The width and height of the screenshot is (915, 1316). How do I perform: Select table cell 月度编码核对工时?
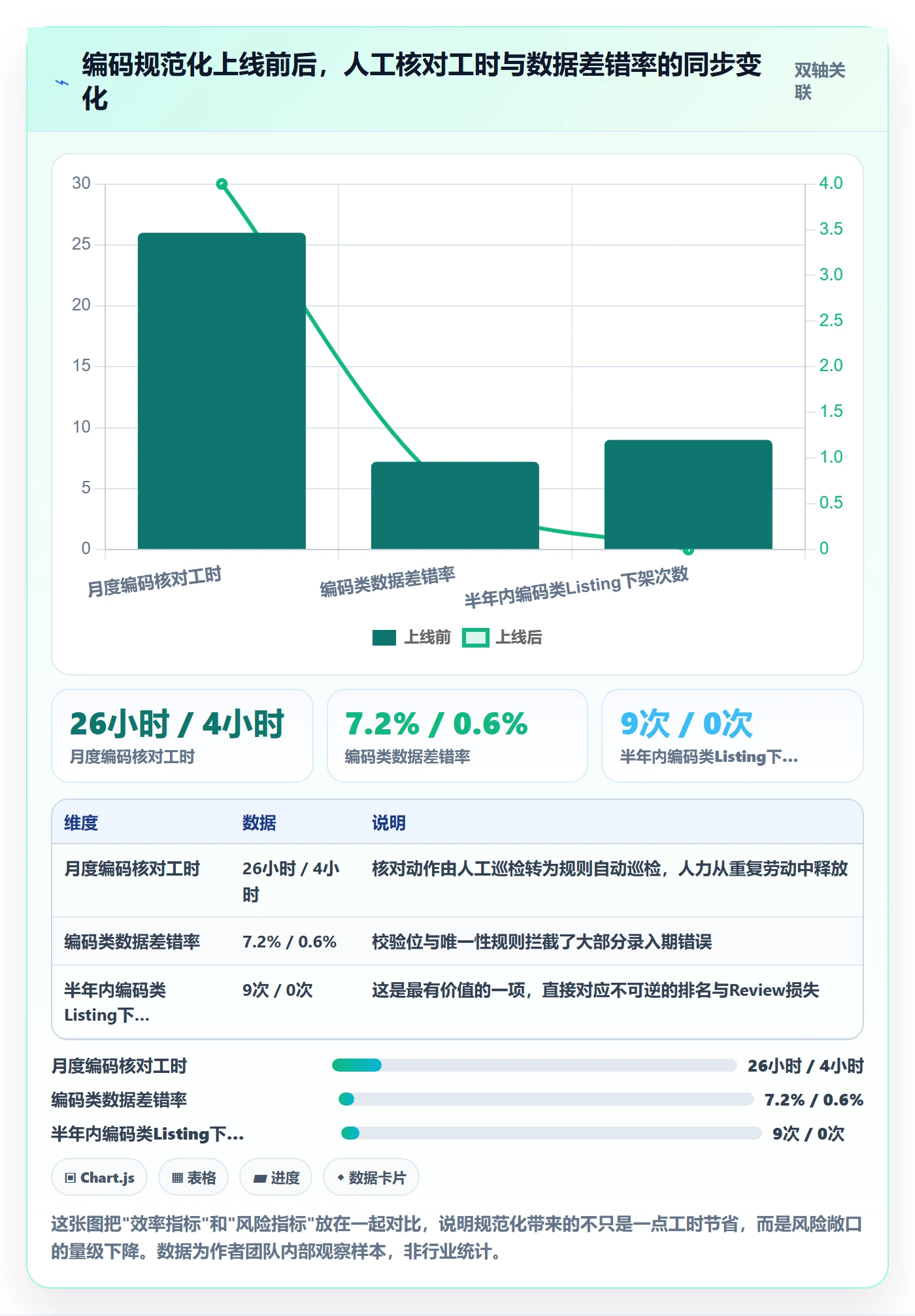tap(132, 868)
